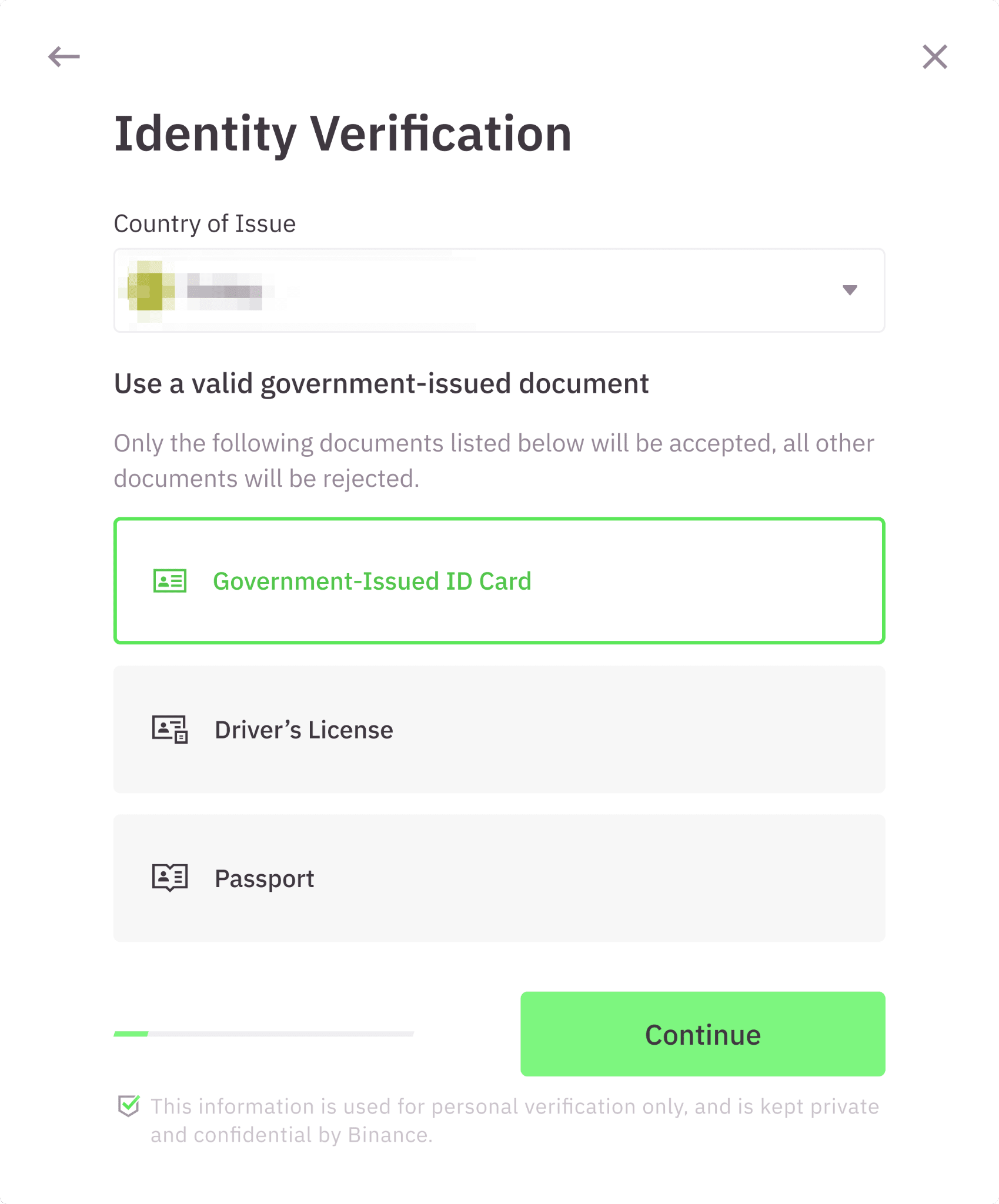Click the passport icon beside the Passport label

pyautogui.click(x=169, y=878)
